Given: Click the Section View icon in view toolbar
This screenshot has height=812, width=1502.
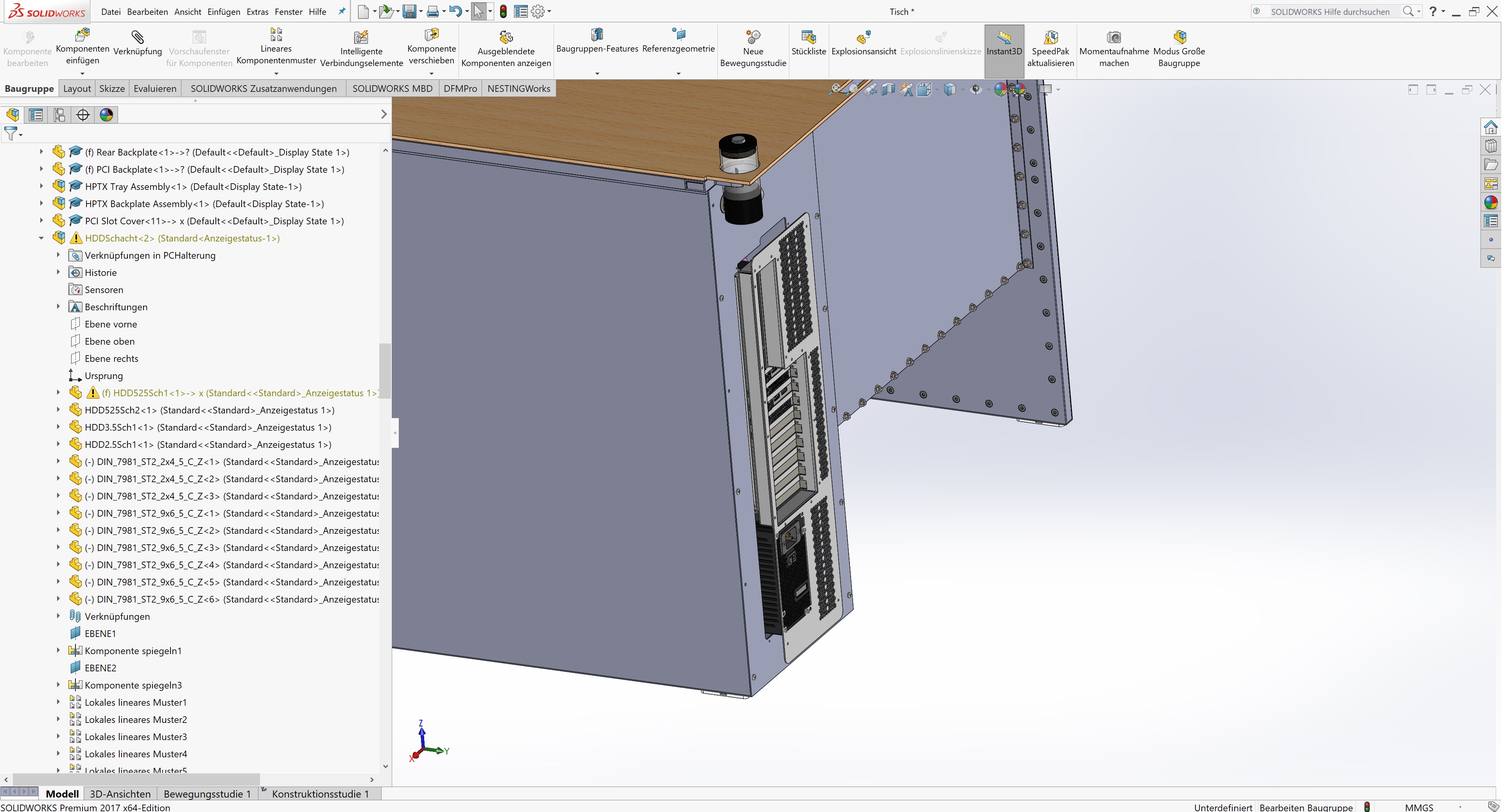Looking at the screenshot, I should (x=888, y=89).
